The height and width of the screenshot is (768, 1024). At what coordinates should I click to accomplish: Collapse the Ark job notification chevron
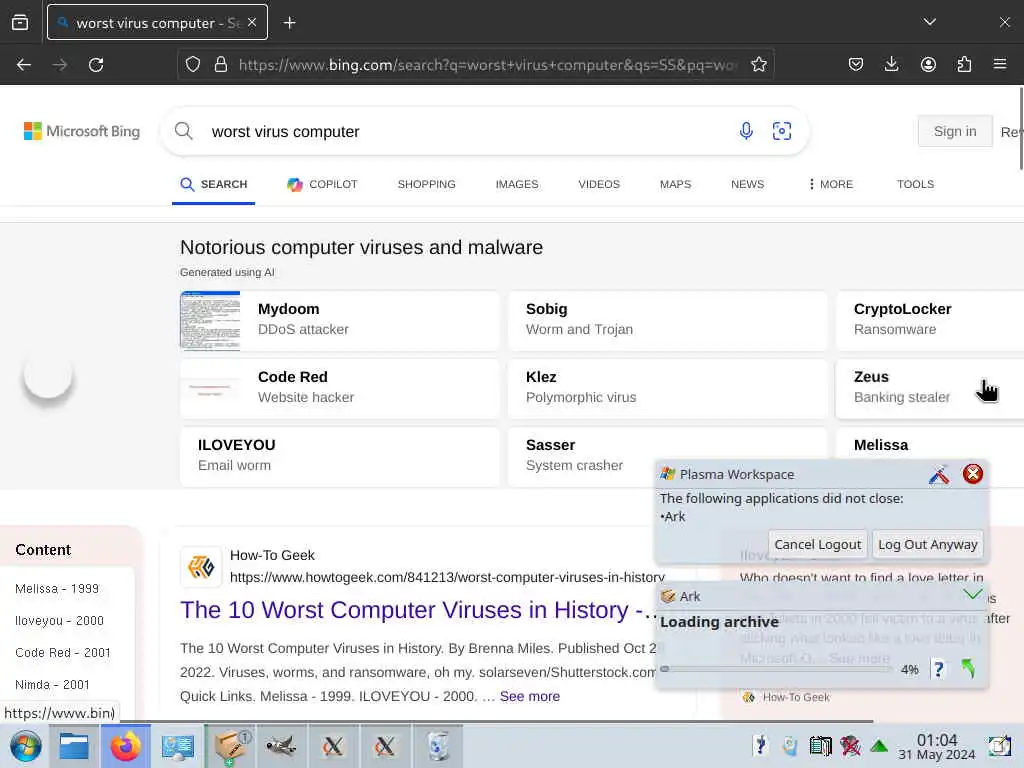tap(972, 594)
